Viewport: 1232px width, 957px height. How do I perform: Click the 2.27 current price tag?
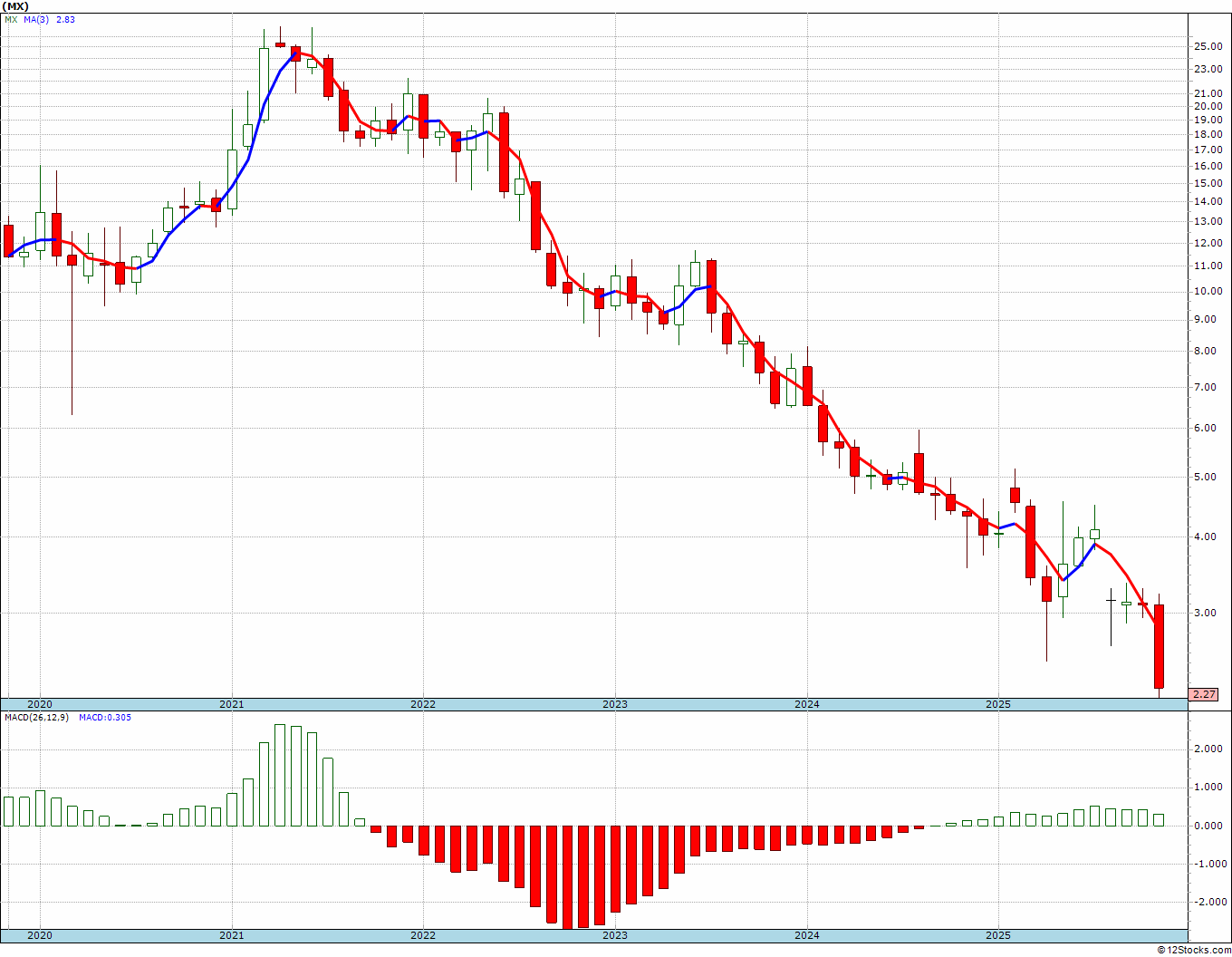1204,695
